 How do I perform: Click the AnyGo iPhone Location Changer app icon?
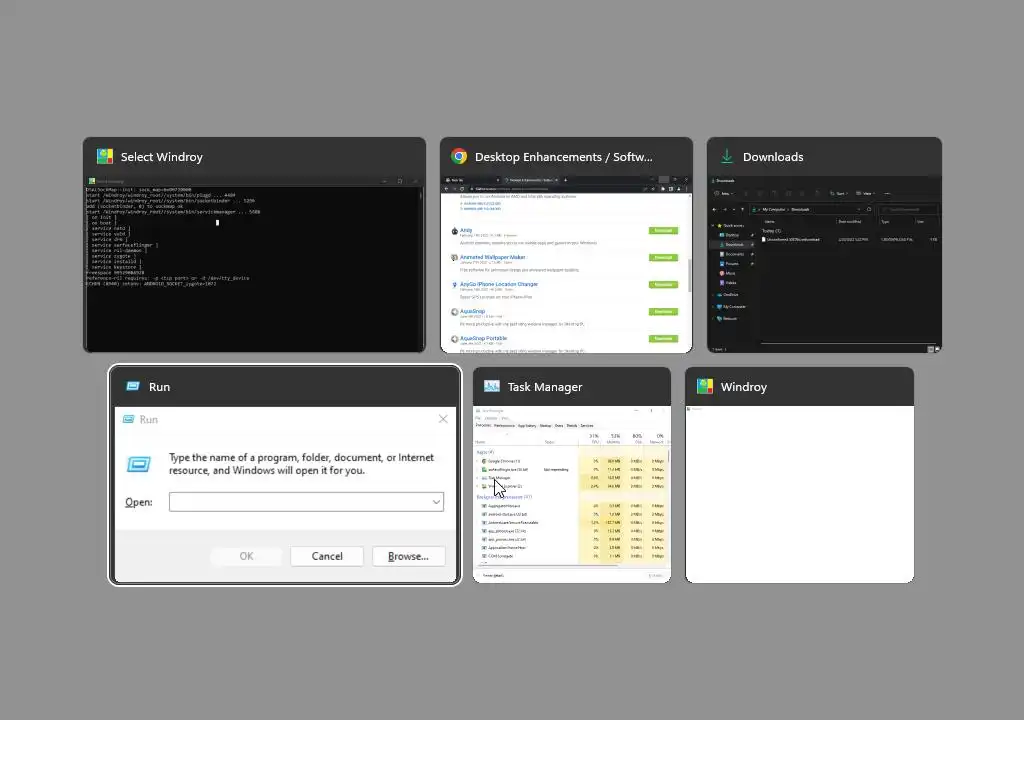pos(455,285)
